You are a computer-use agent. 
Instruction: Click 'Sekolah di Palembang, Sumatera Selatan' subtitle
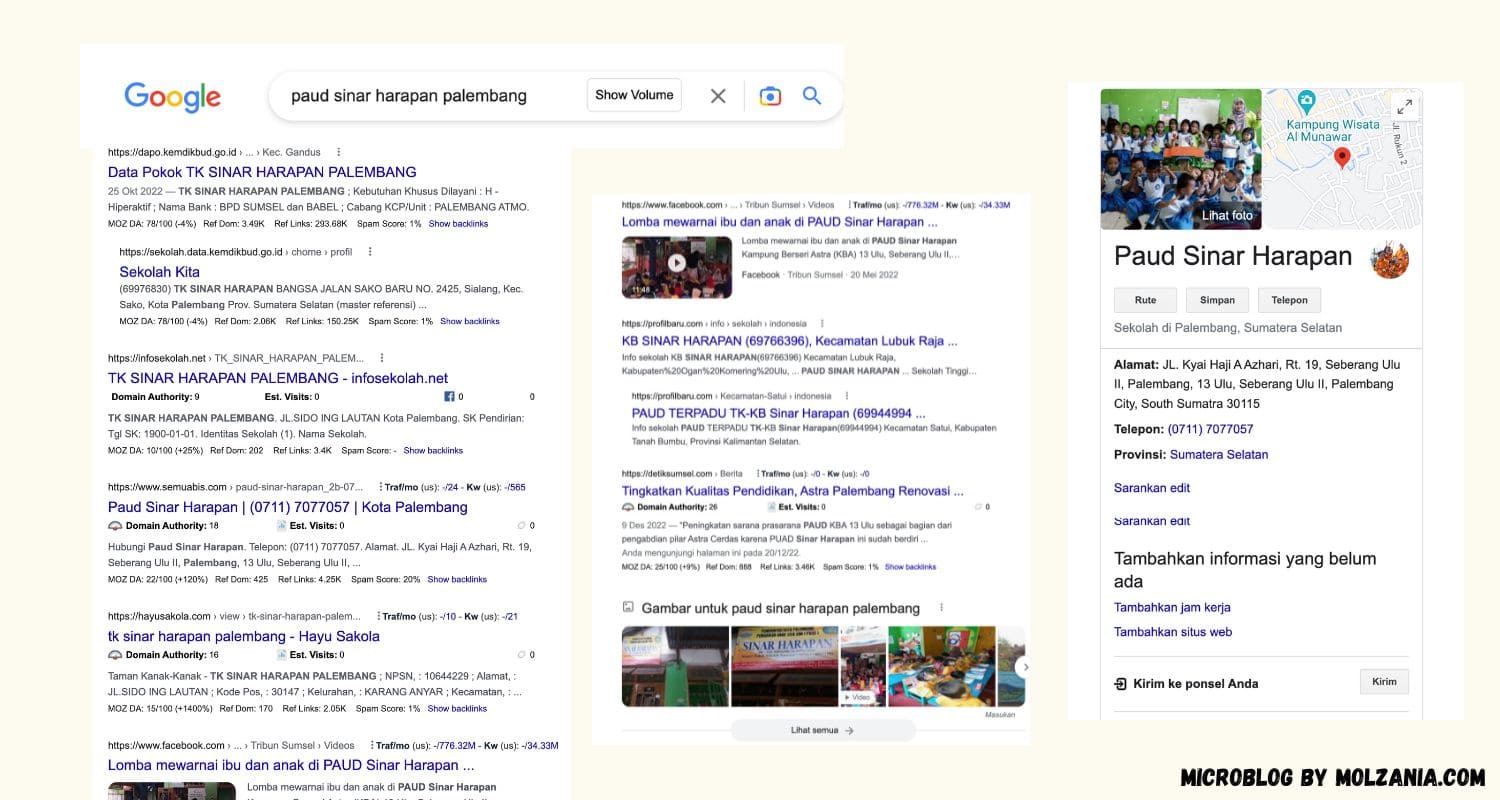pos(1228,328)
